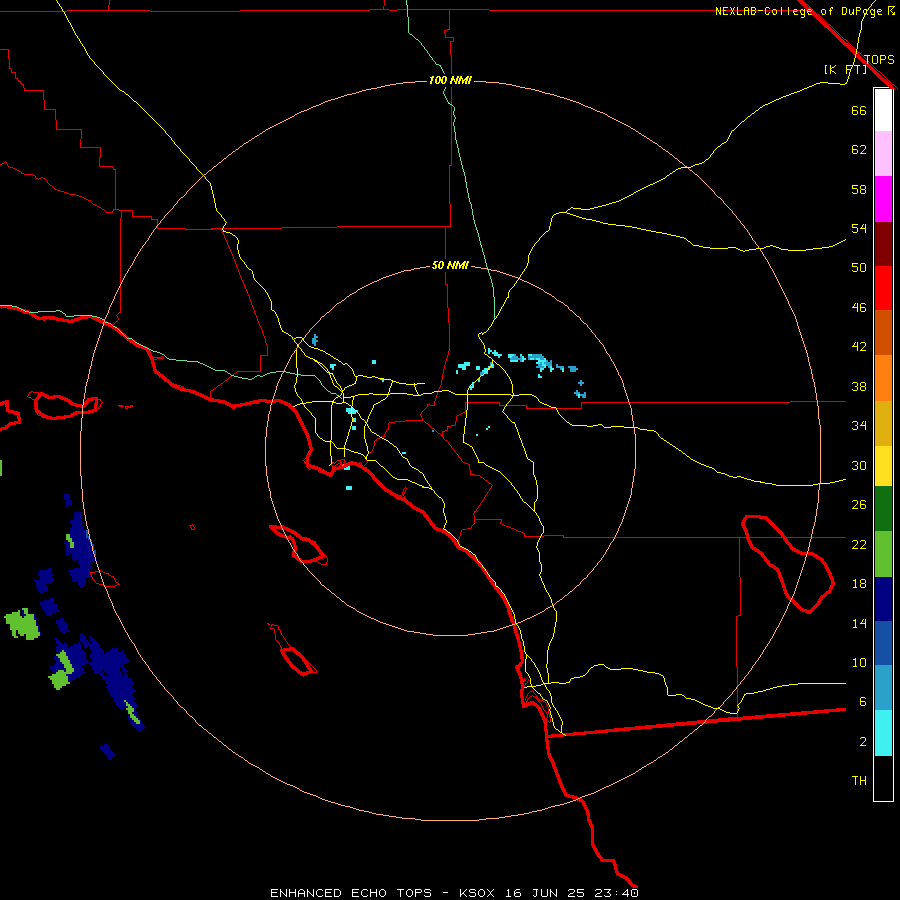Image resolution: width=900 pixels, height=900 pixels.
Task: Click the "10" legend value
Action: coord(859,662)
